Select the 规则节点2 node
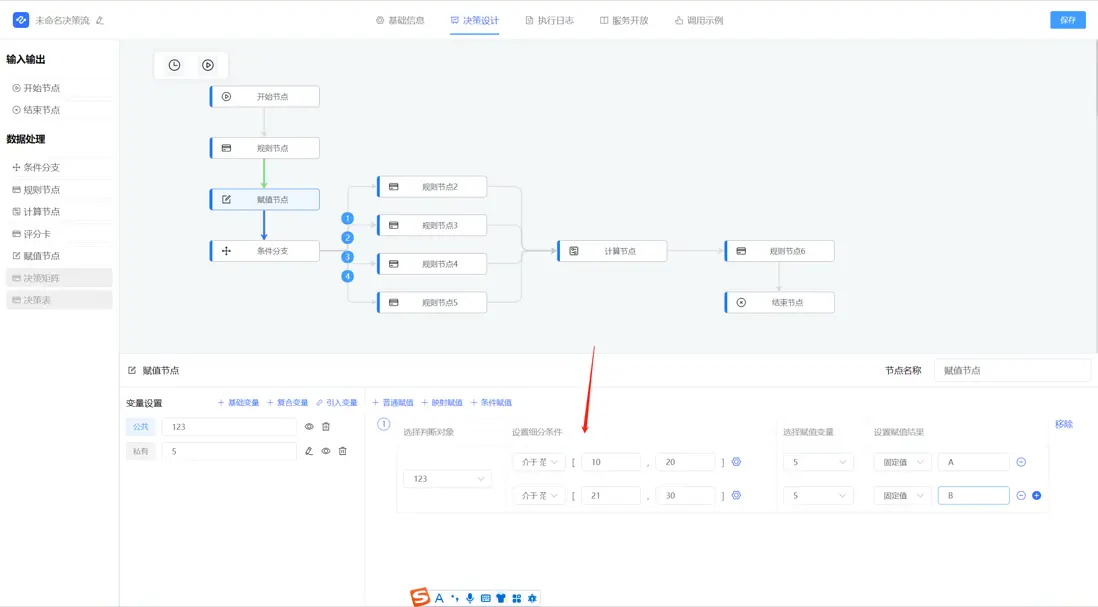This screenshot has height=607, width=1098. pyautogui.click(x=432, y=187)
